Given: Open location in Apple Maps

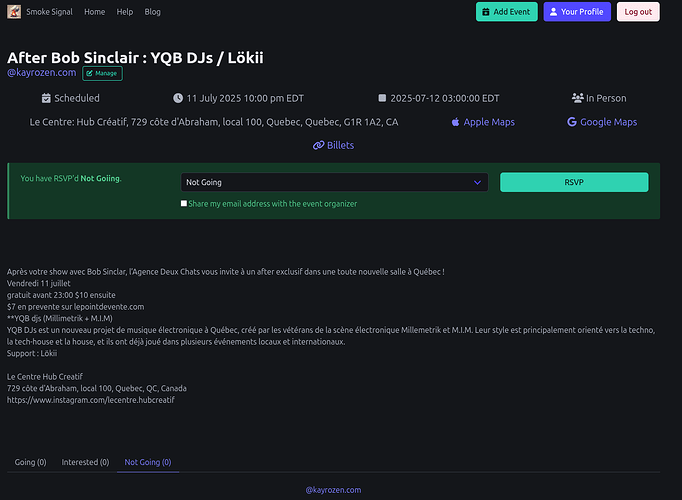Looking at the screenshot, I should [x=483, y=122].
